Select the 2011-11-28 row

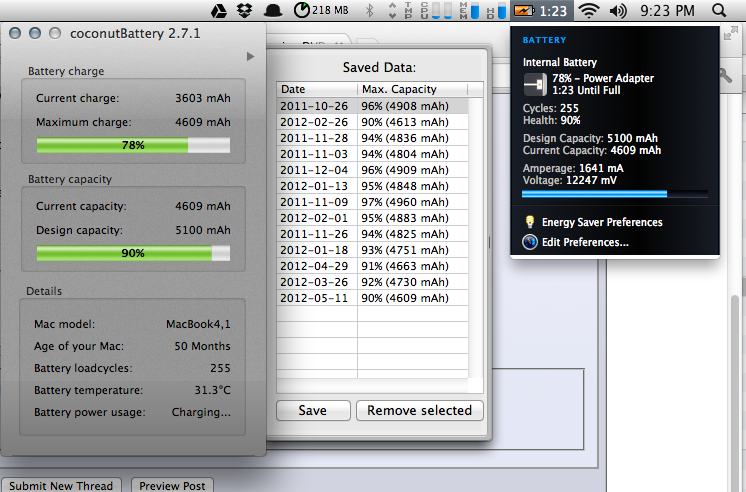[373, 138]
